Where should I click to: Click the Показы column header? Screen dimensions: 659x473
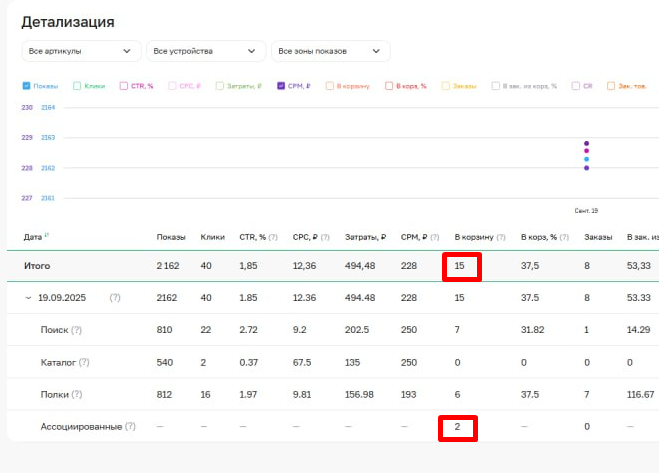[x=171, y=237]
